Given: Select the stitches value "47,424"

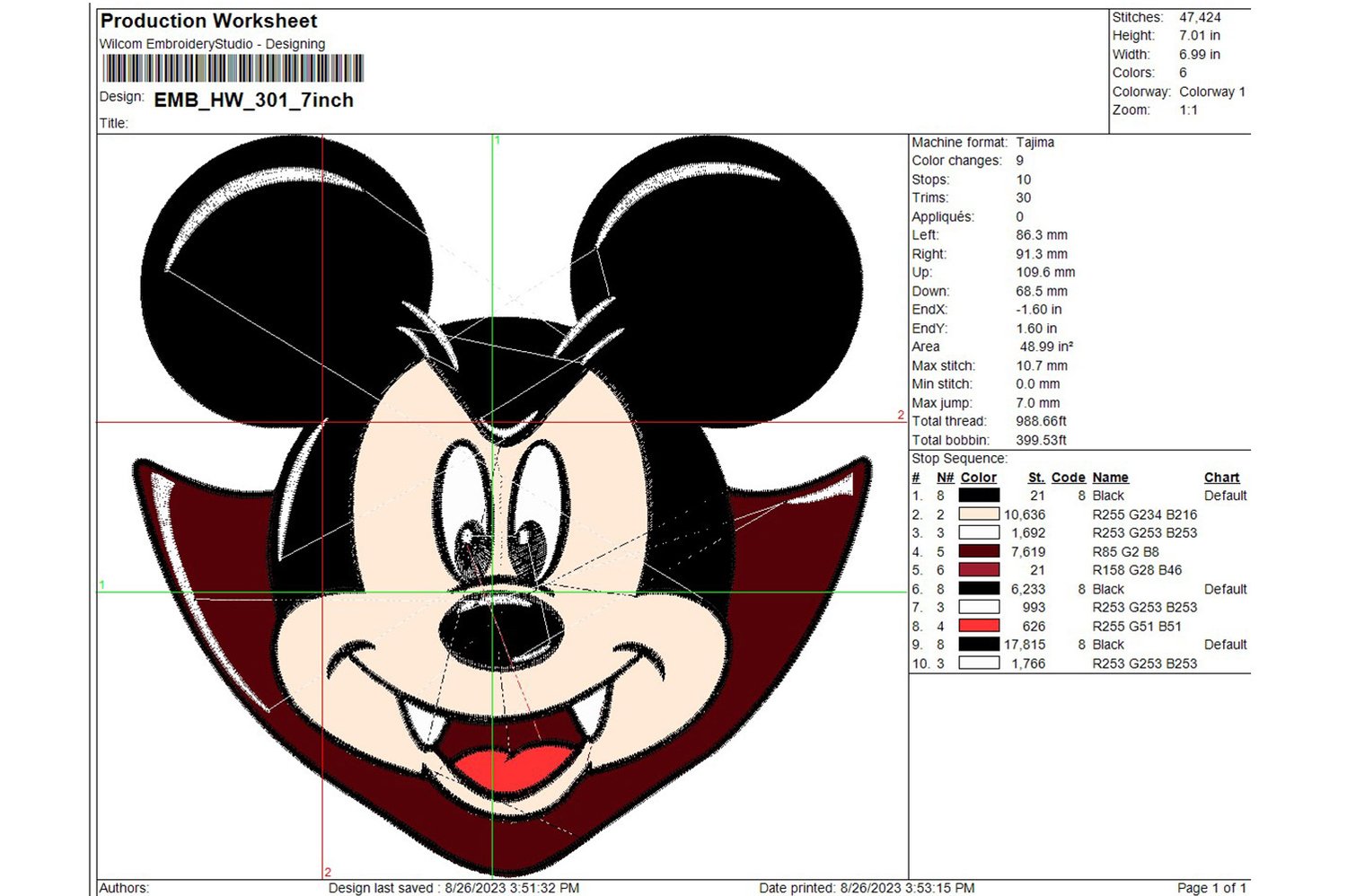Looking at the screenshot, I should tap(1200, 17).
